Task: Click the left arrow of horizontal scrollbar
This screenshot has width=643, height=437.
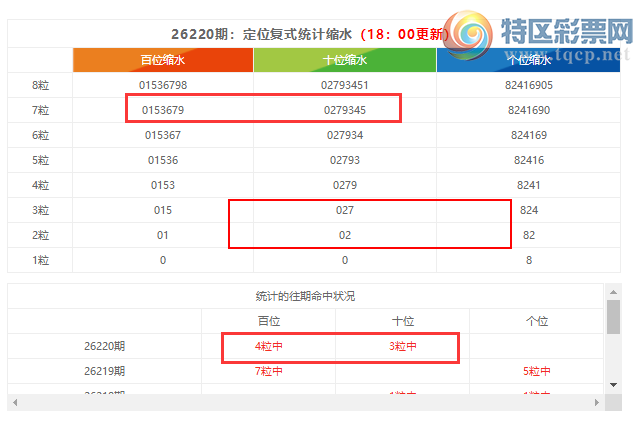Action: (15, 403)
